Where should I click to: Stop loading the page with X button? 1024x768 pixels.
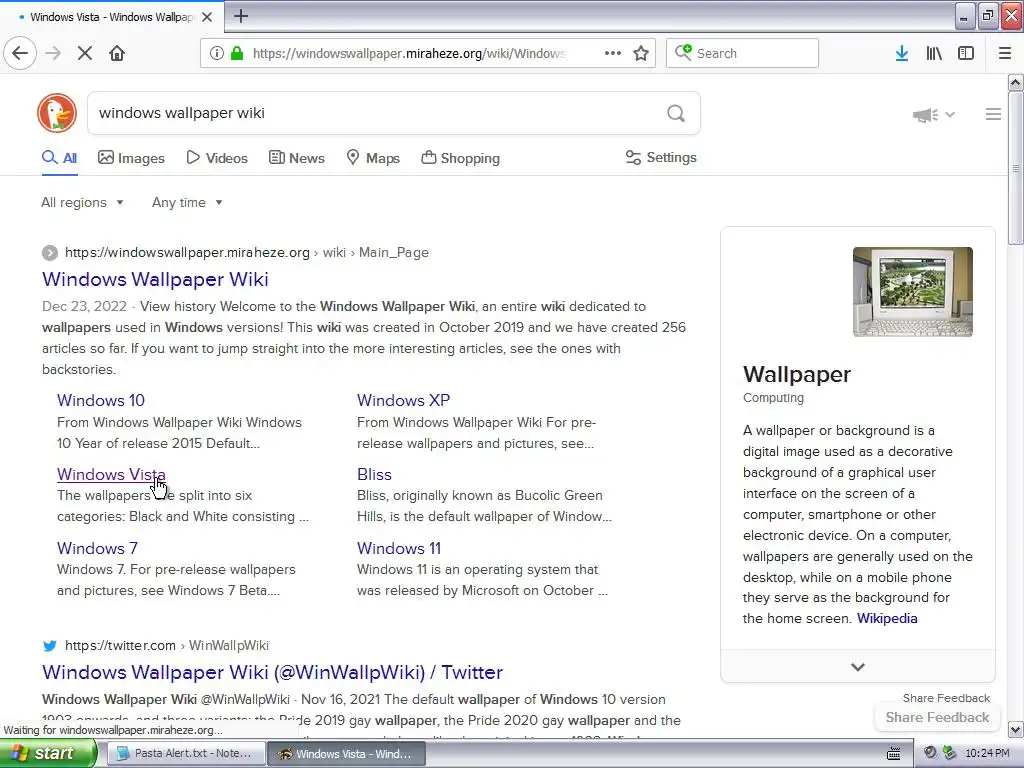(x=85, y=53)
